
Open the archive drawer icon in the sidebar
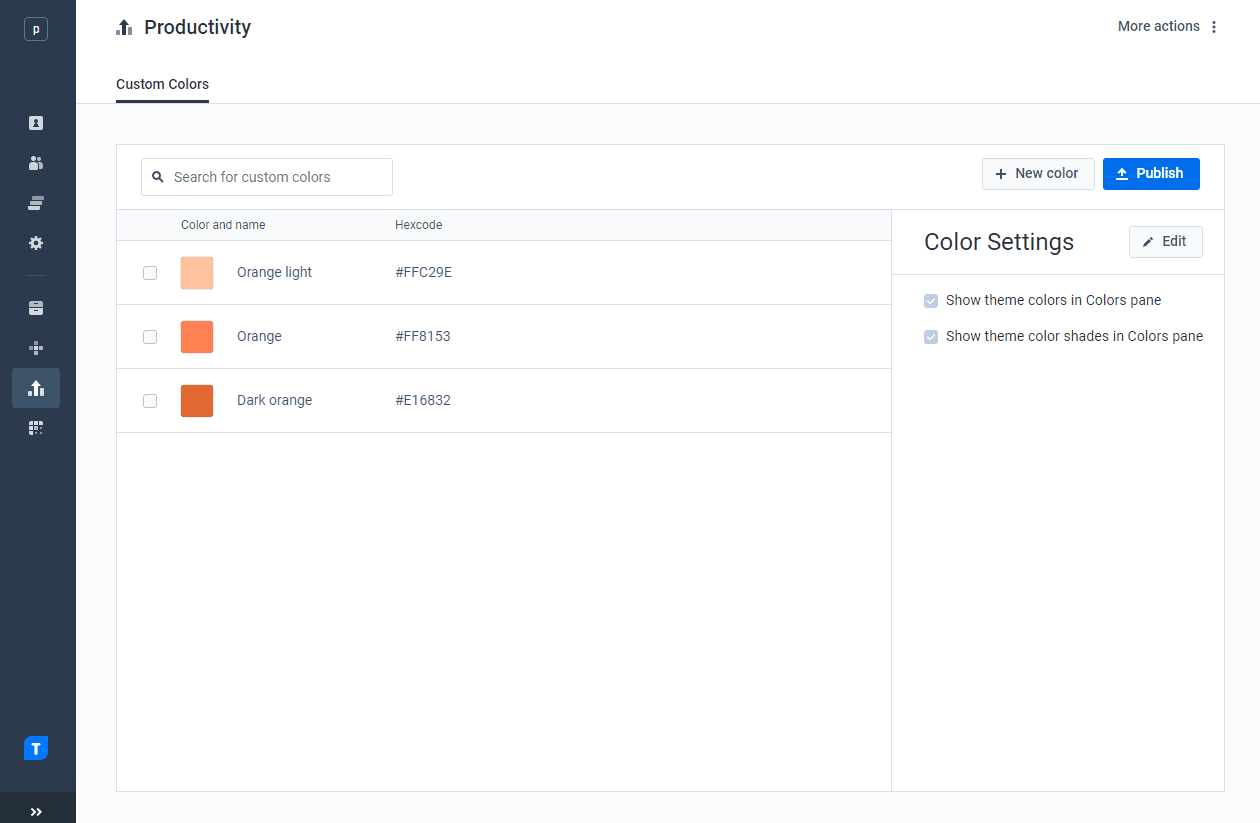pos(36,308)
